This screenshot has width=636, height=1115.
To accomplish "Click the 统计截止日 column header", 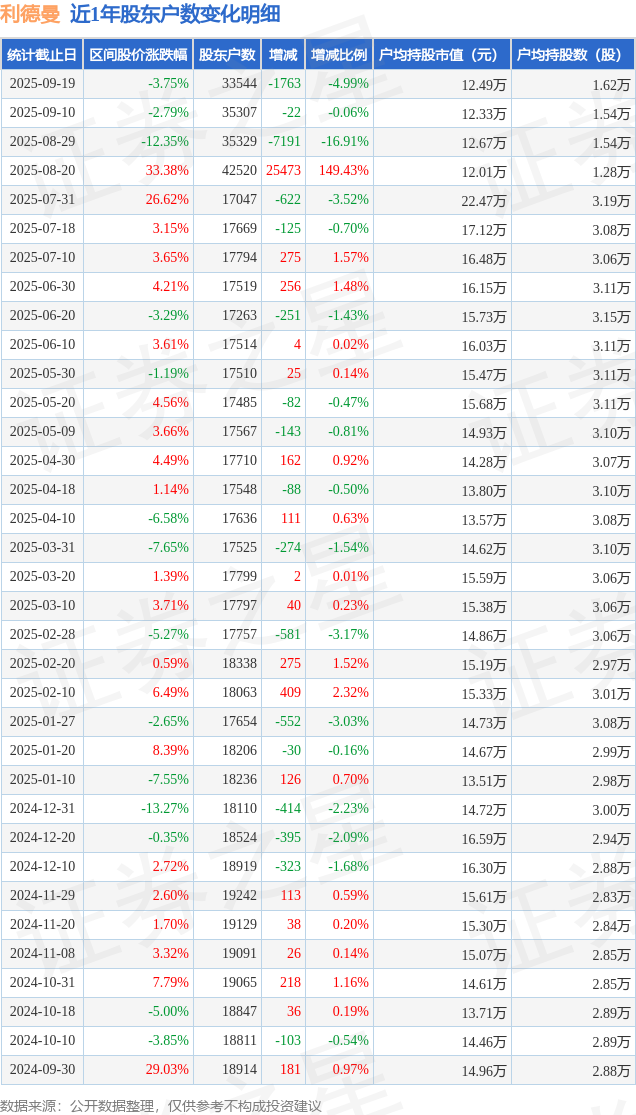I will point(42,55).
